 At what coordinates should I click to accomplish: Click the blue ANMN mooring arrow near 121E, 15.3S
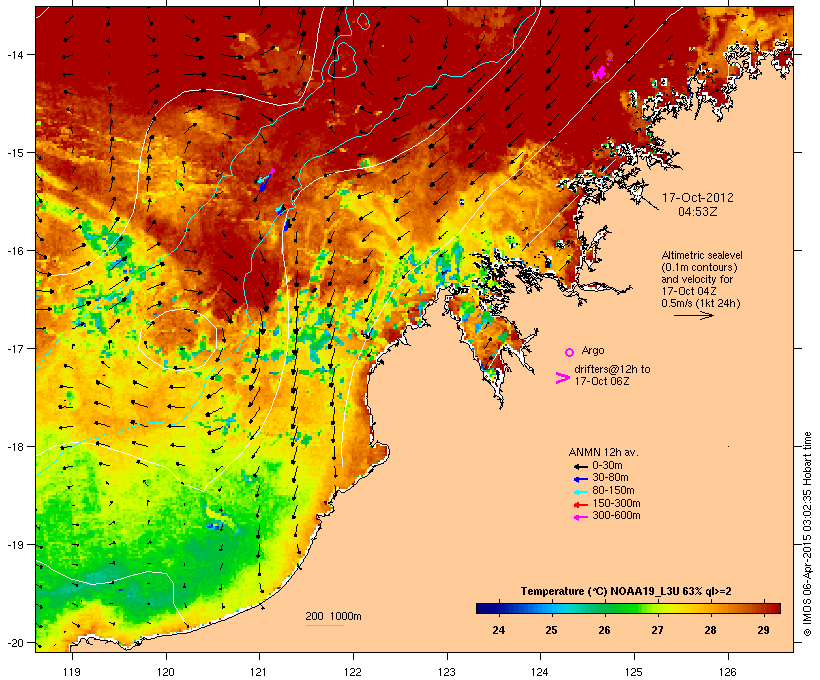click(265, 182)
